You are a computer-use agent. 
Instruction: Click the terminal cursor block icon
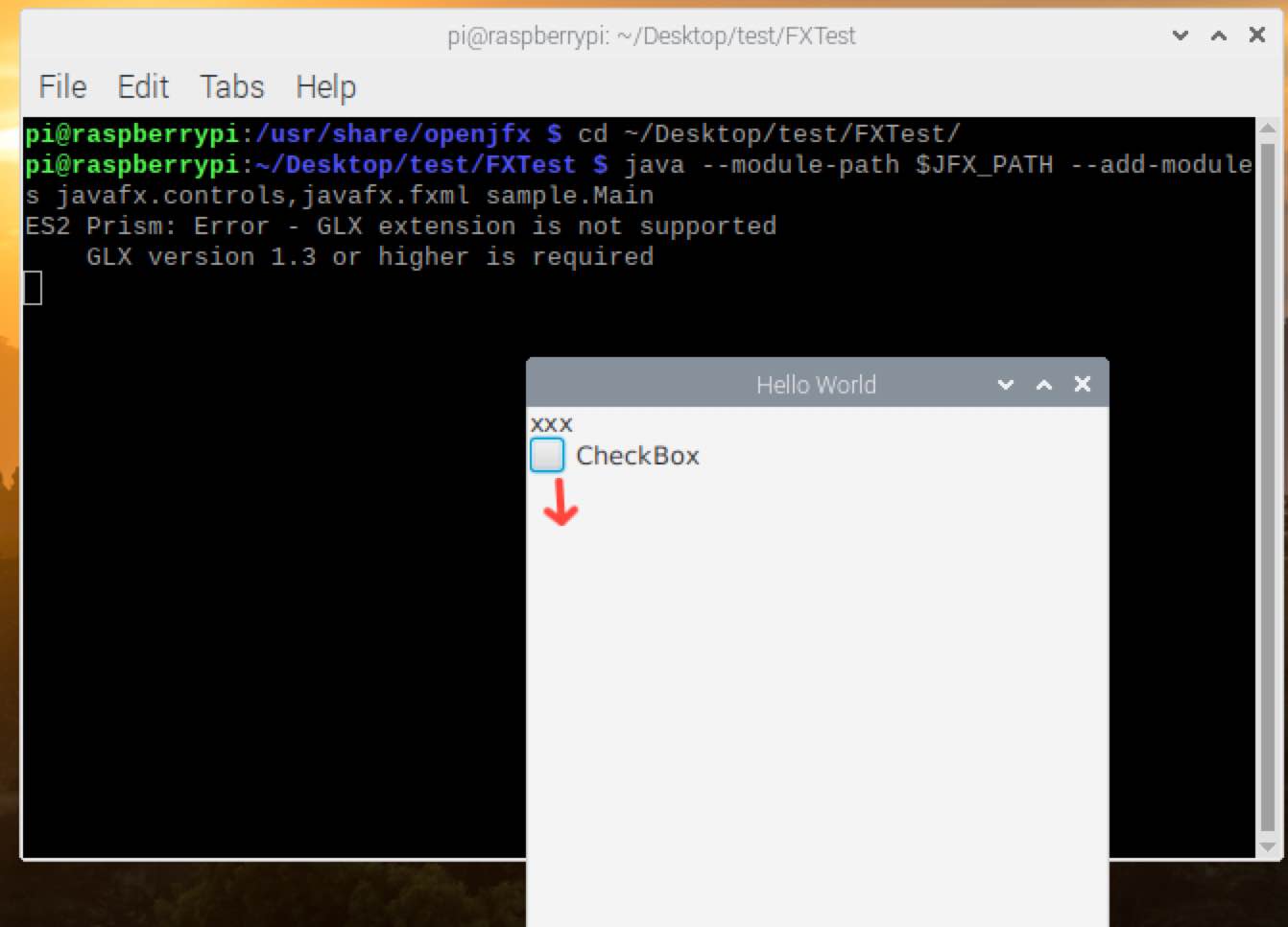(32, 287)
